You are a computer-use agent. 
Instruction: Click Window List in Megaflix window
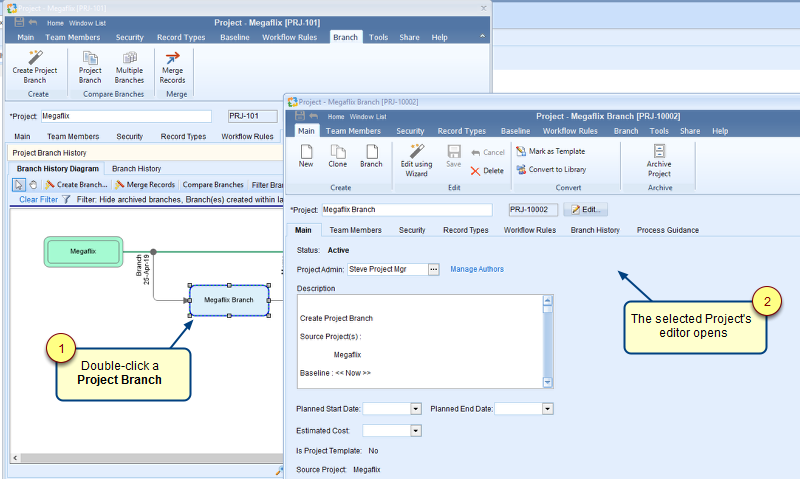(87, 23)
